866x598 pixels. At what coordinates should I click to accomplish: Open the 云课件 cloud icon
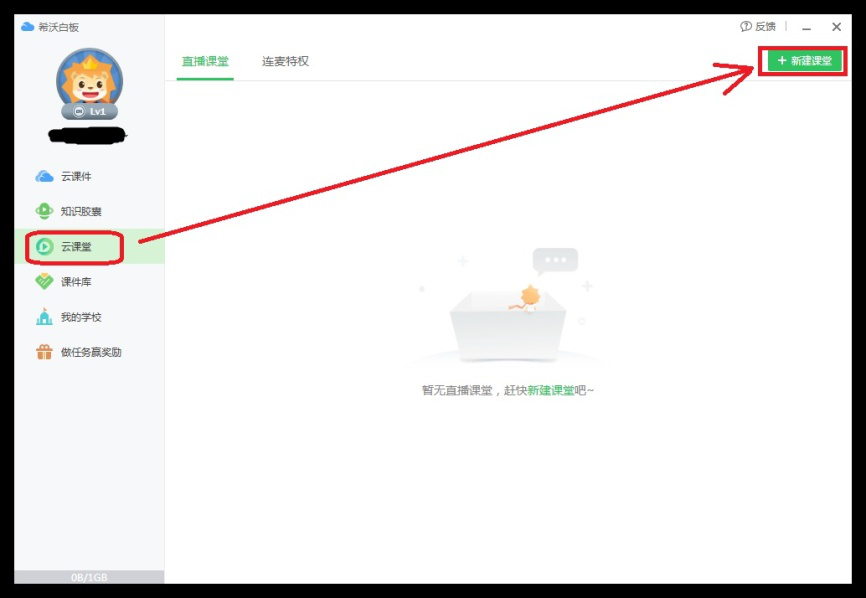44,177
